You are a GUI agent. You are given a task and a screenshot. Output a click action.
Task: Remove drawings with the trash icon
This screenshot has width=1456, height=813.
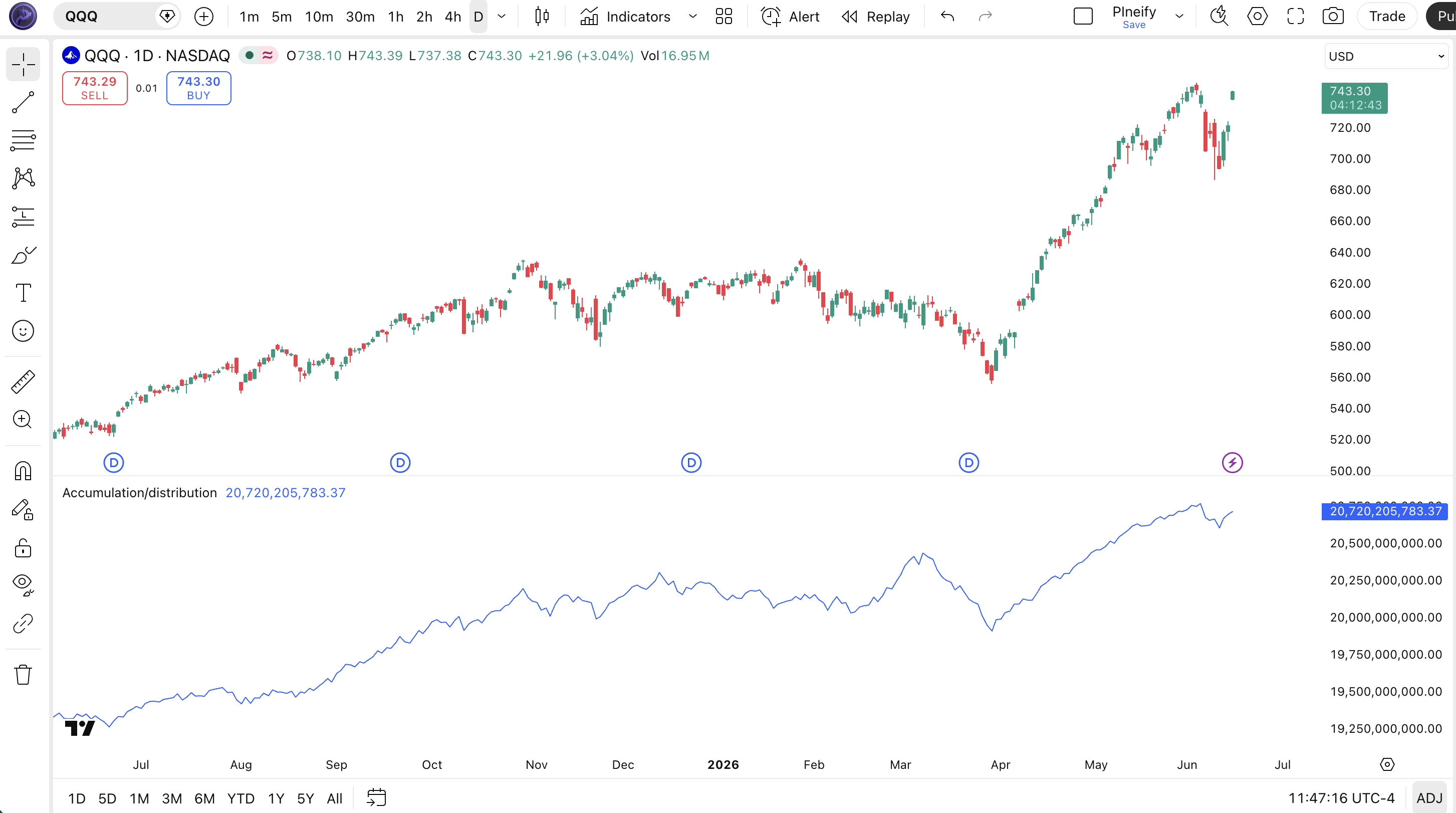point(23,675)
